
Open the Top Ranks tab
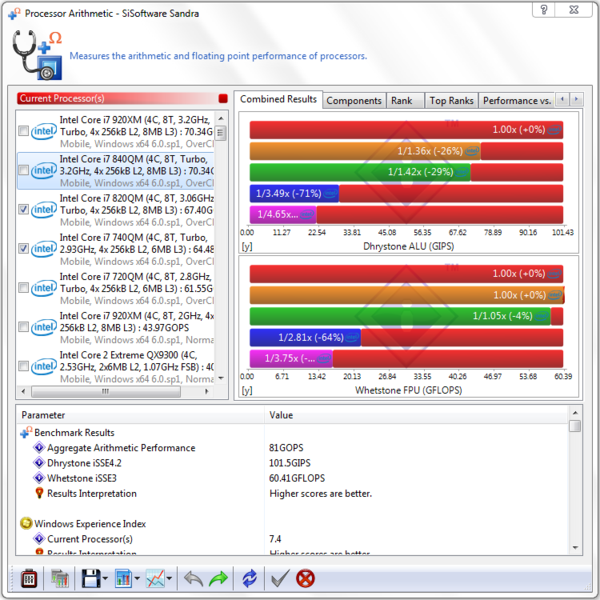pyautogui.click(x=452, y=101)
